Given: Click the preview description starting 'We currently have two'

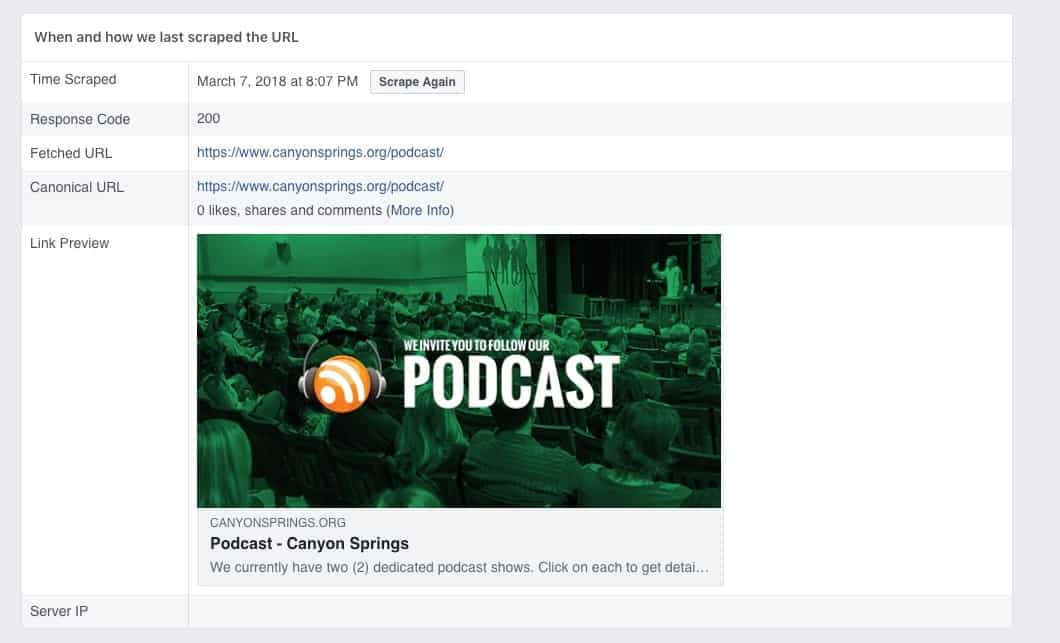Looking at the screenshot, I should (x=459, y=567).
